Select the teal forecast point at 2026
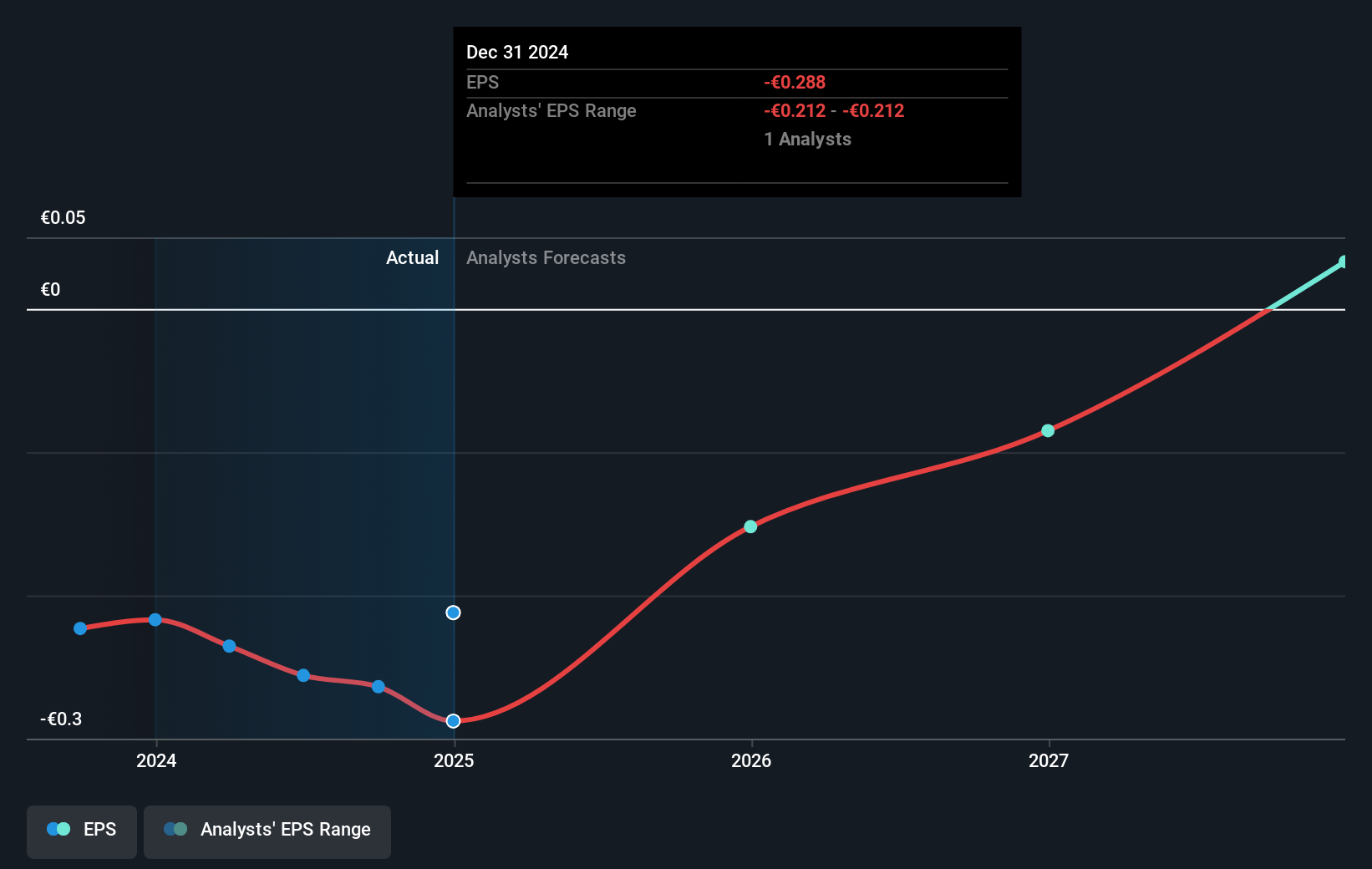This screenshot has height=869, width=1372. tap(750, 526)
